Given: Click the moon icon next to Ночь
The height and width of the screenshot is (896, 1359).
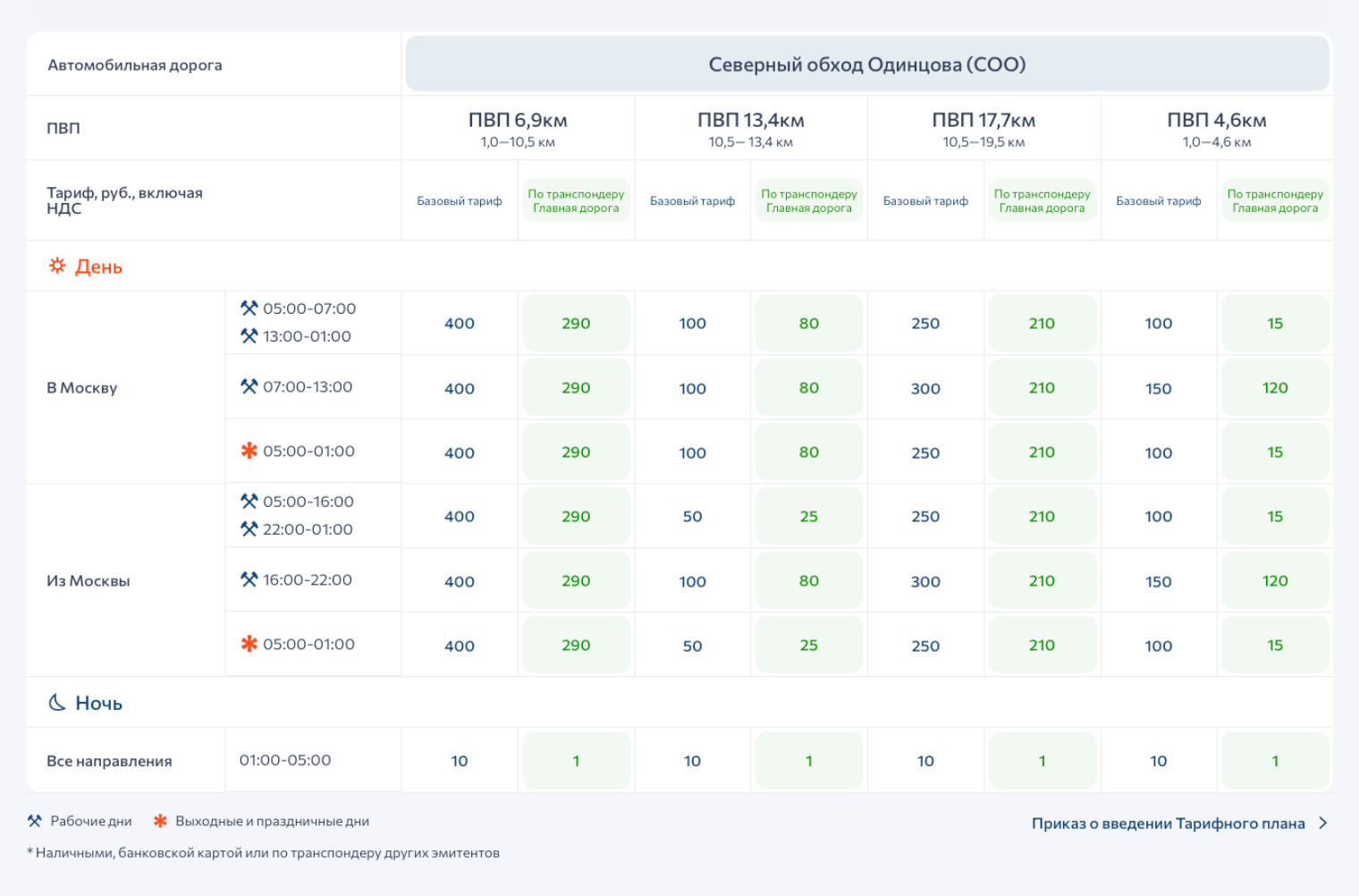Looking at the screenshot, I should pyautogui.click(x=57, y=703).
